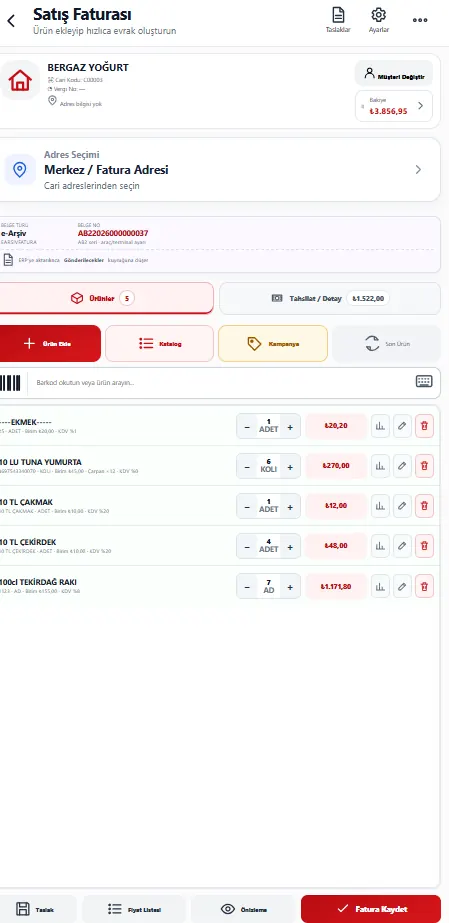This screenshot has height=923, width=449.
Task: Click document number AB22026000000037
Action: 113,233
